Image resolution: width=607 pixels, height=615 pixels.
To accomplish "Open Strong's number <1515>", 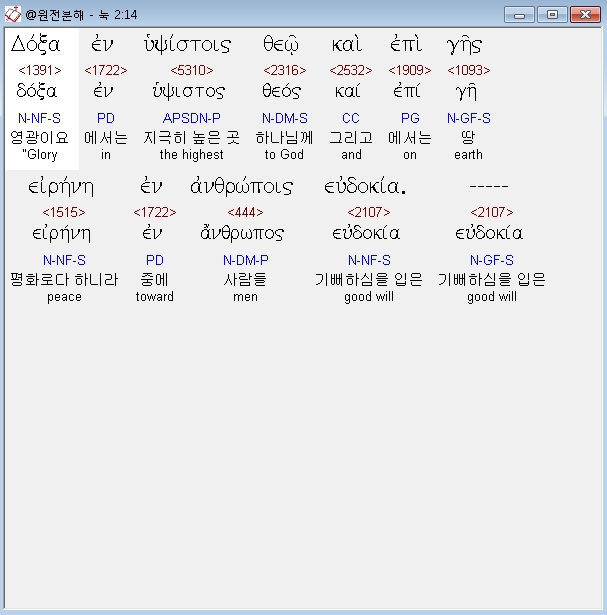I will (x=64, y=212).
